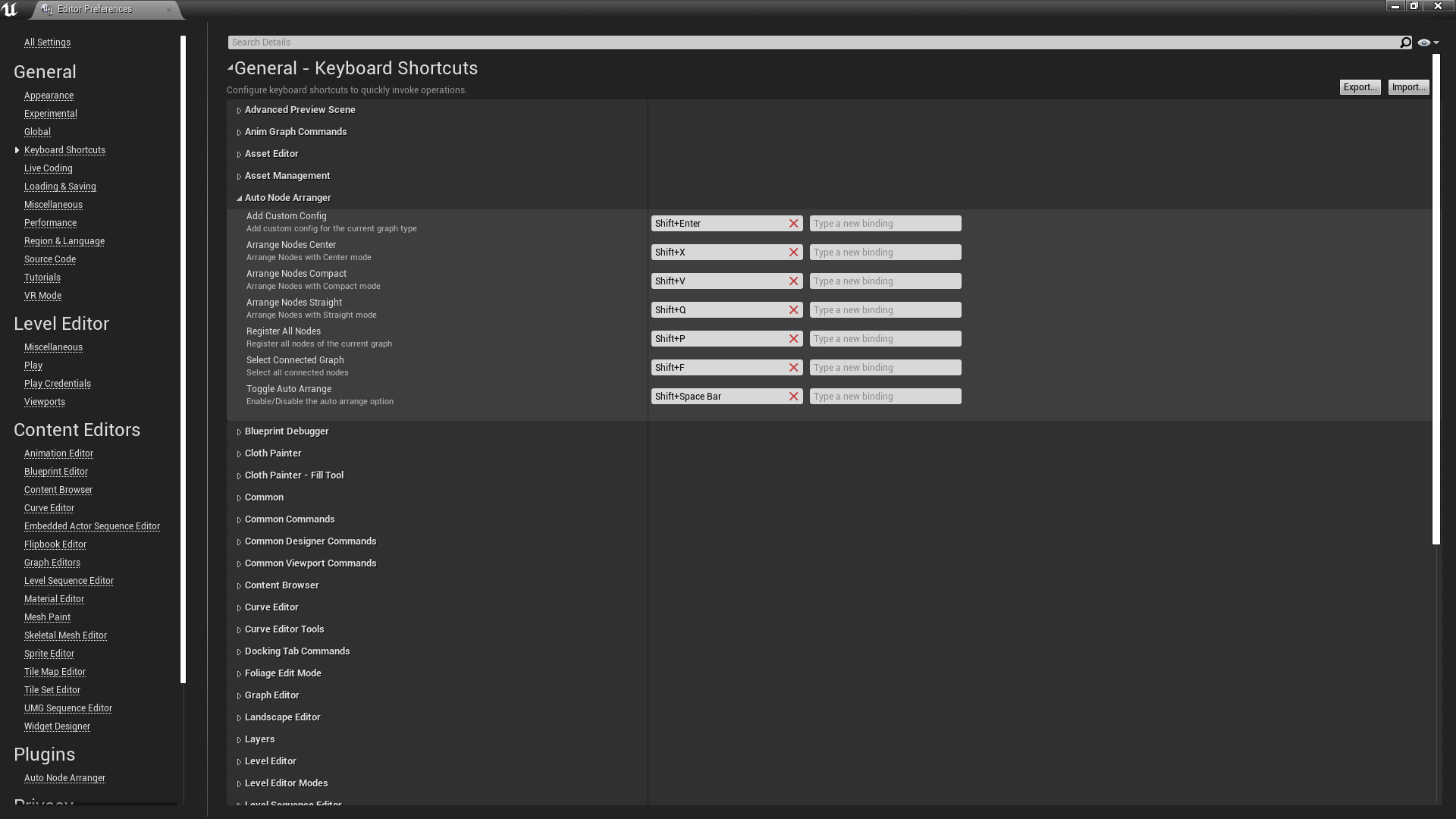Viewport: 1456px width, 819px height.
Task: Collapse the General - Keyboard Shortcuts header
Action: tap(230, 68)
